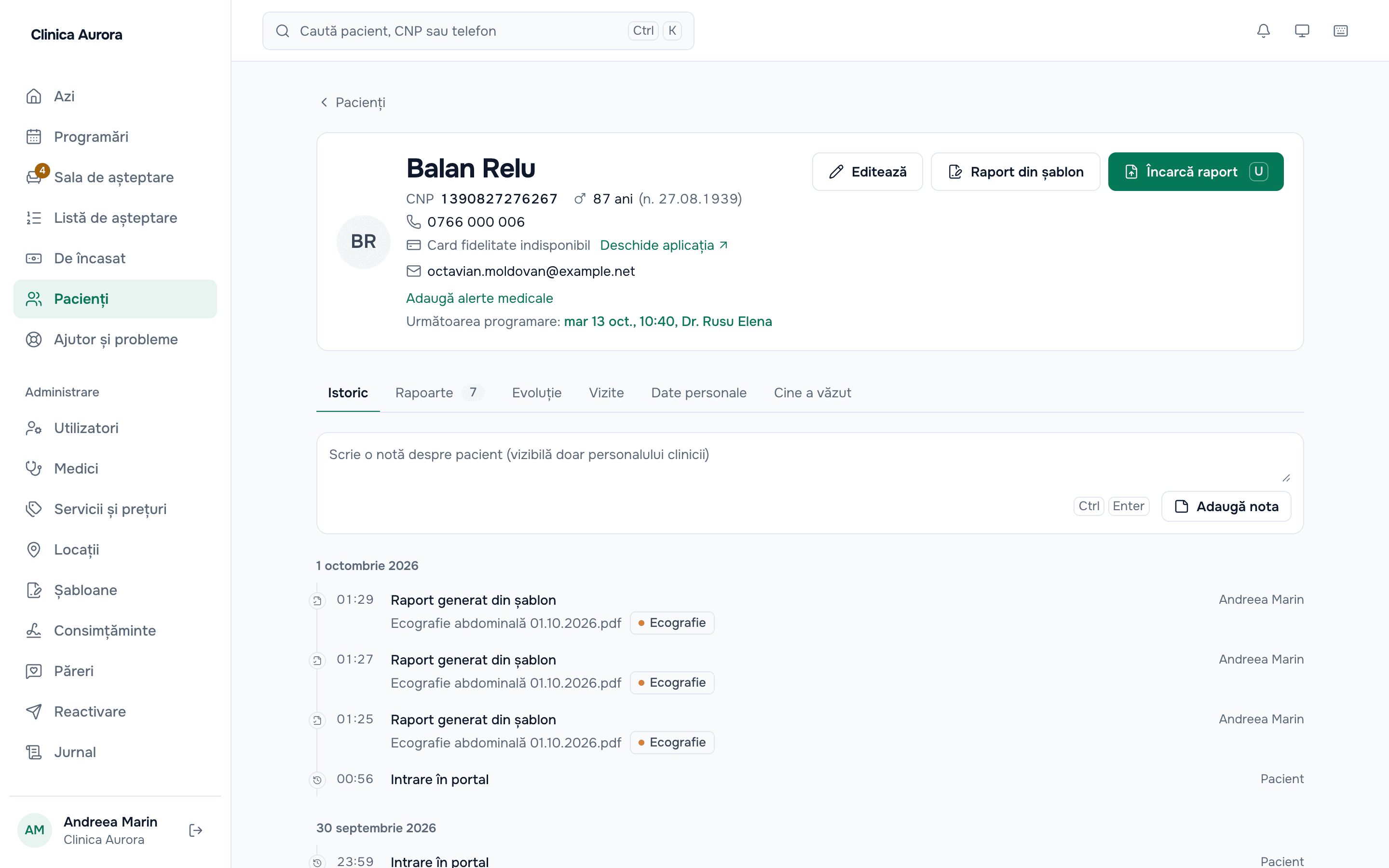The height and width of the screenshot is (868, 1389).
Task: Click the 00:56 Intrare în portal entry
Action: [x=440, y=780]
